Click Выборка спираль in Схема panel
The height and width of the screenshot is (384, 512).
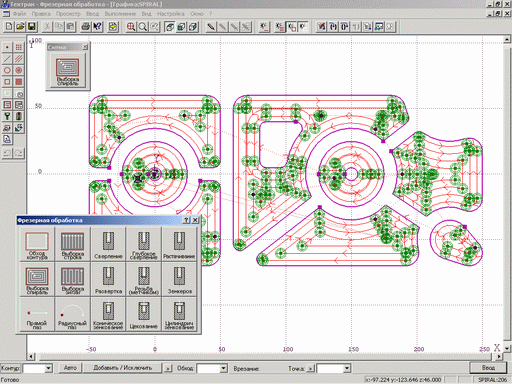68,71
